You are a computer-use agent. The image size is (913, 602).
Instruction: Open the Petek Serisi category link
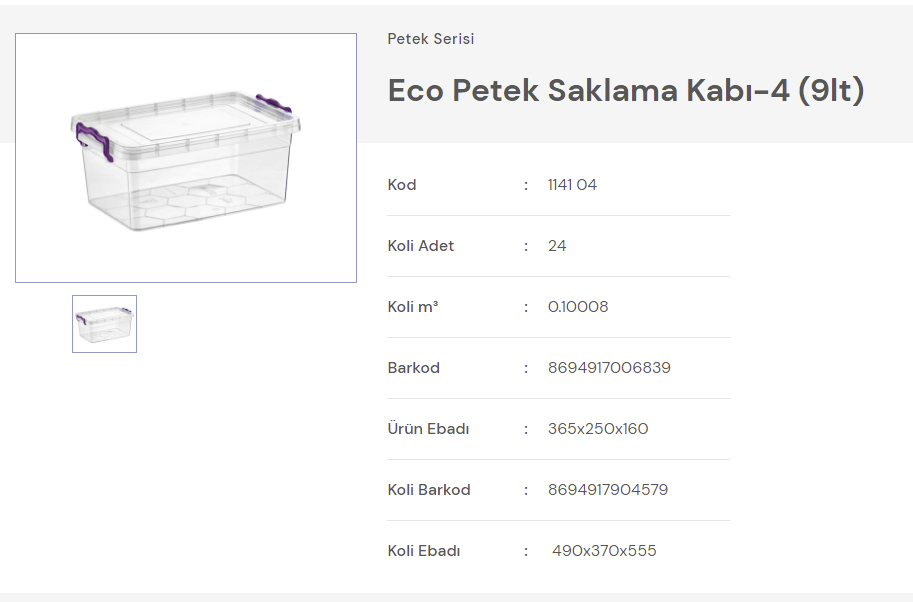point(430,39)
